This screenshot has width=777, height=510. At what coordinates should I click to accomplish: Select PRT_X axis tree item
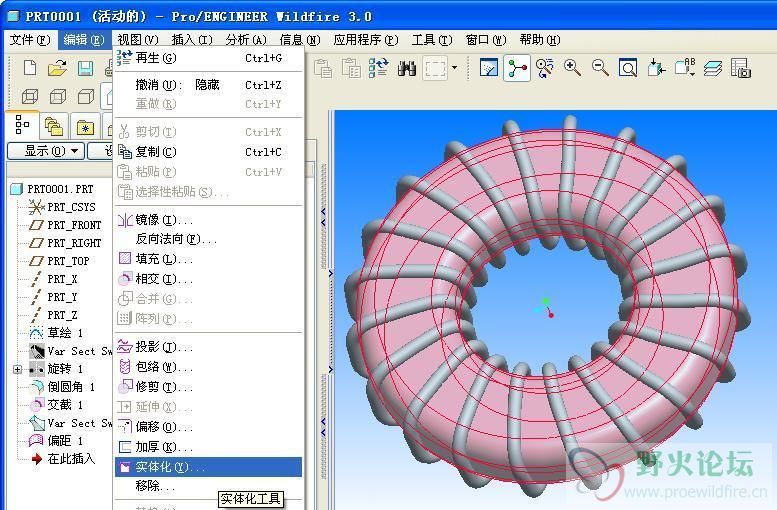click(53, 279)
